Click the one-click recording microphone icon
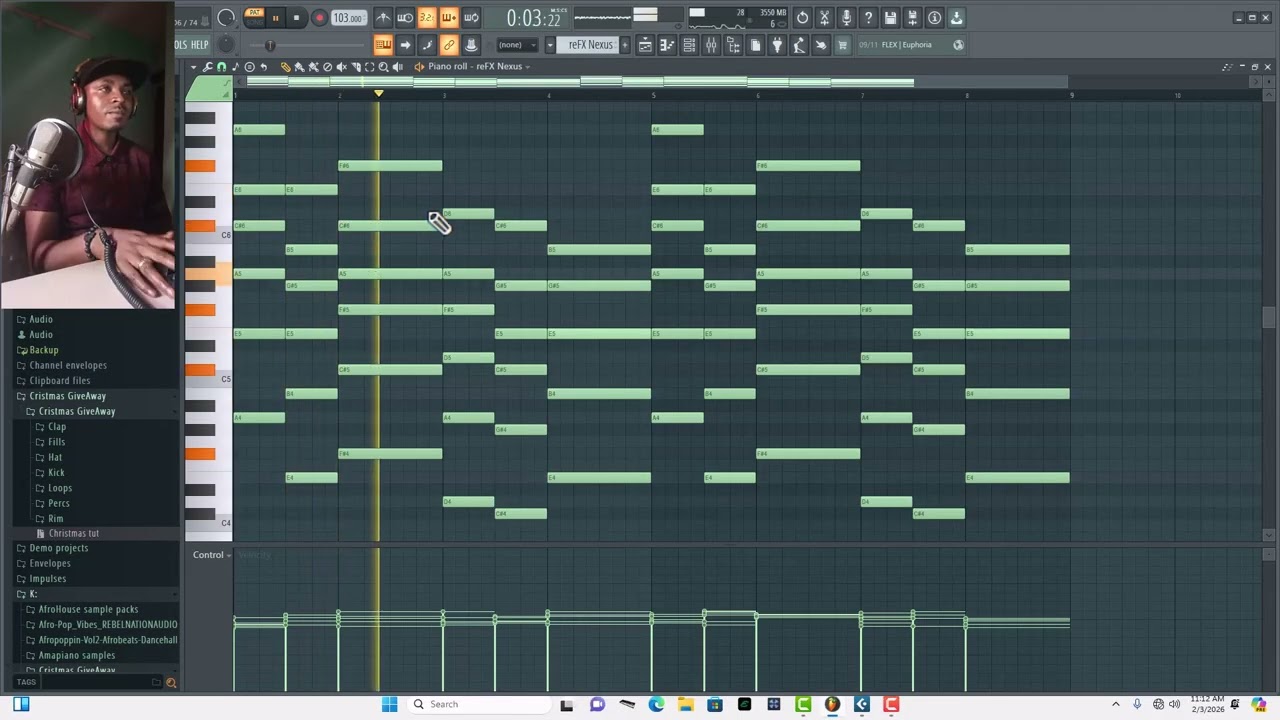The image size is (1280, 720). click(x=847, y=18)
